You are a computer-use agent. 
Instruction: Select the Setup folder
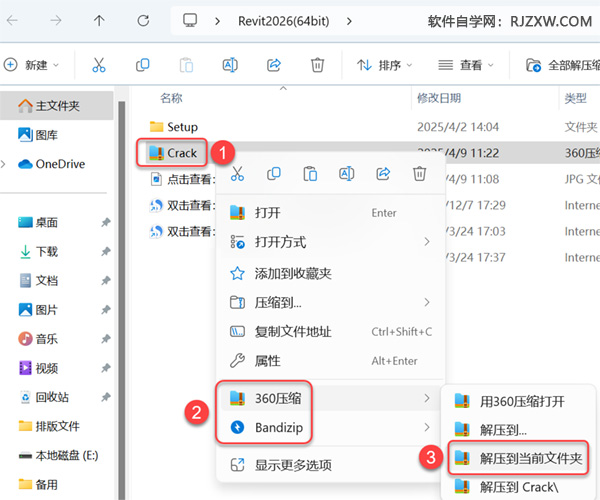(x=174, y=127)
